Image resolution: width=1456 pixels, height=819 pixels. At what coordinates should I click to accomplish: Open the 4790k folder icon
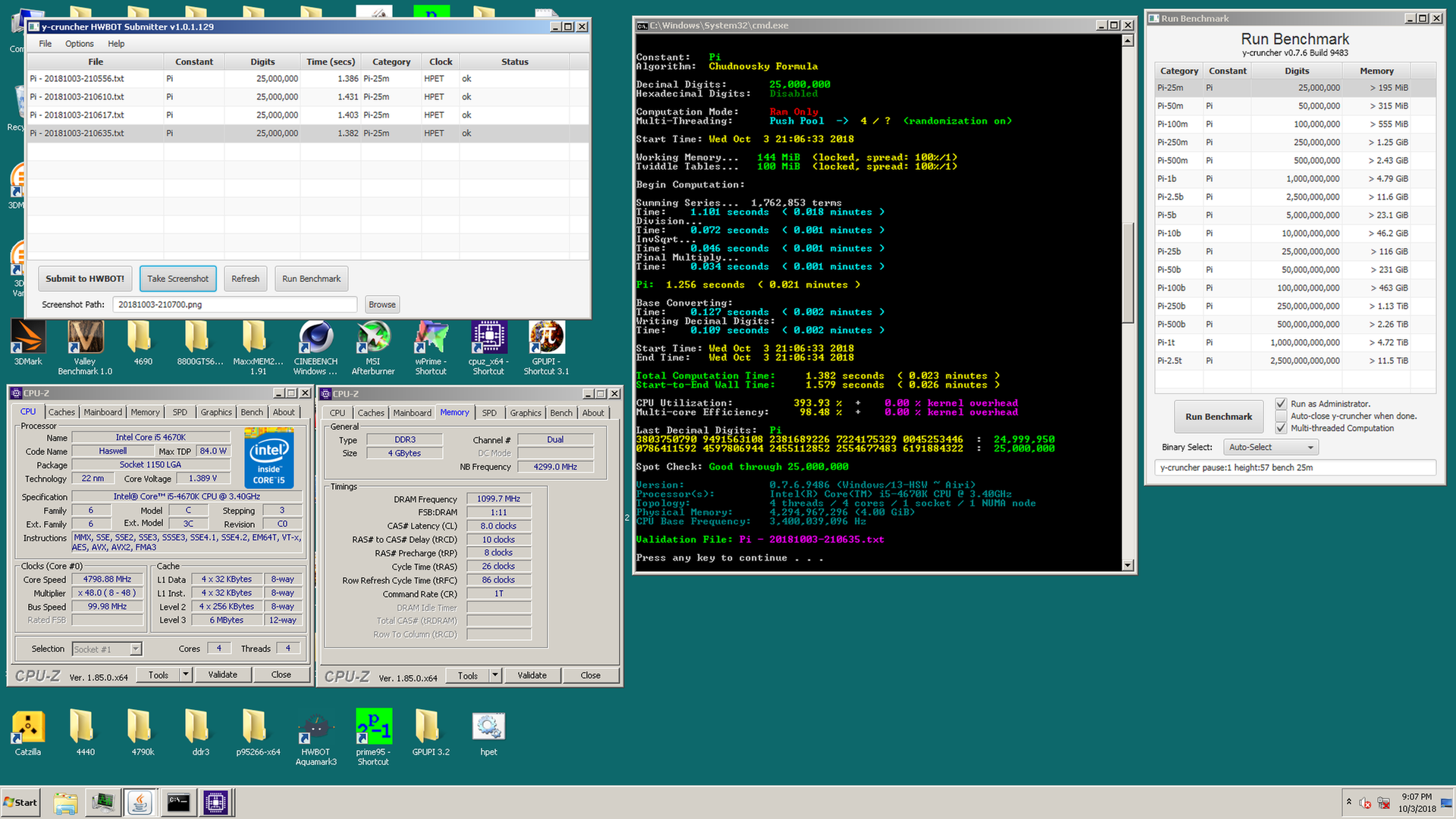pyautogui.click(x=143, y=733)
